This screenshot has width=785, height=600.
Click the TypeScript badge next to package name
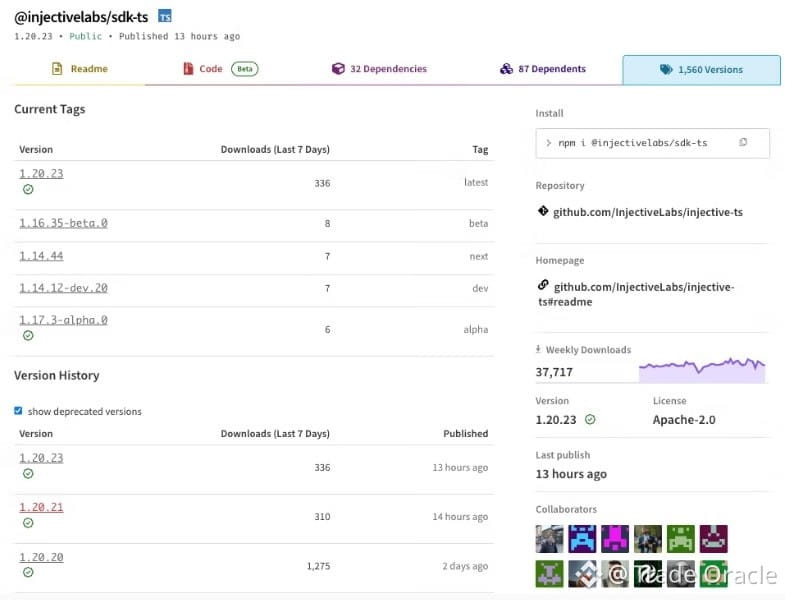coord(165,17)
